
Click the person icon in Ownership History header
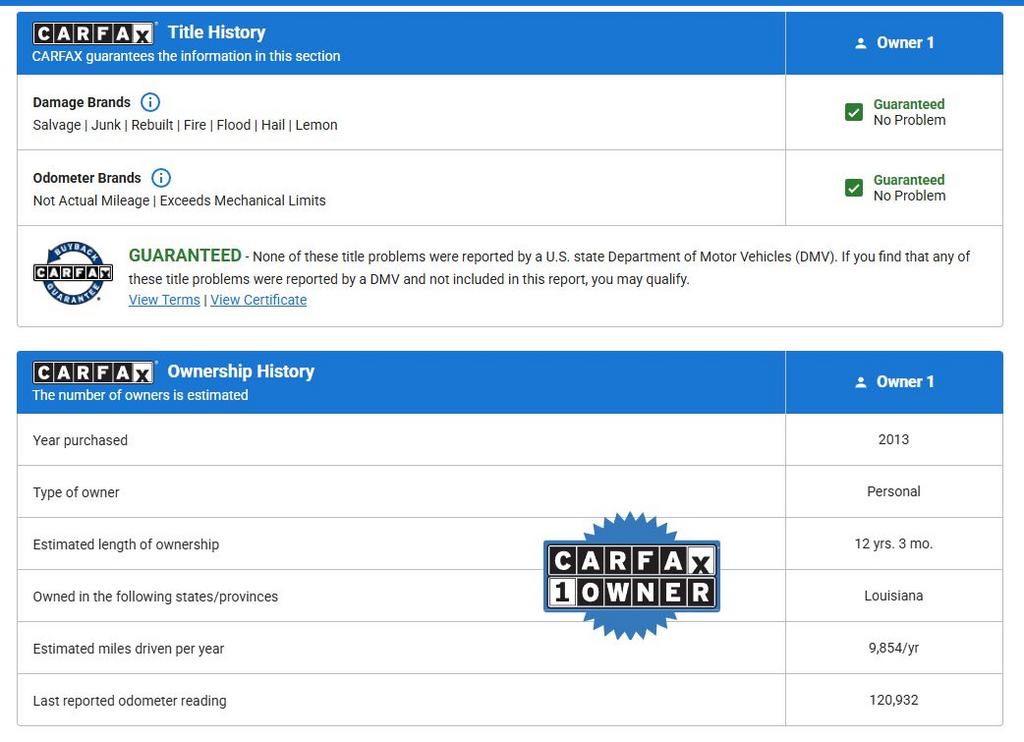coord(860,382)
